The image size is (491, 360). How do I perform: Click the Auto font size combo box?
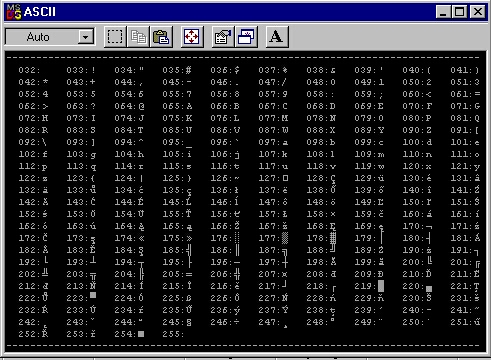[50, 37]
